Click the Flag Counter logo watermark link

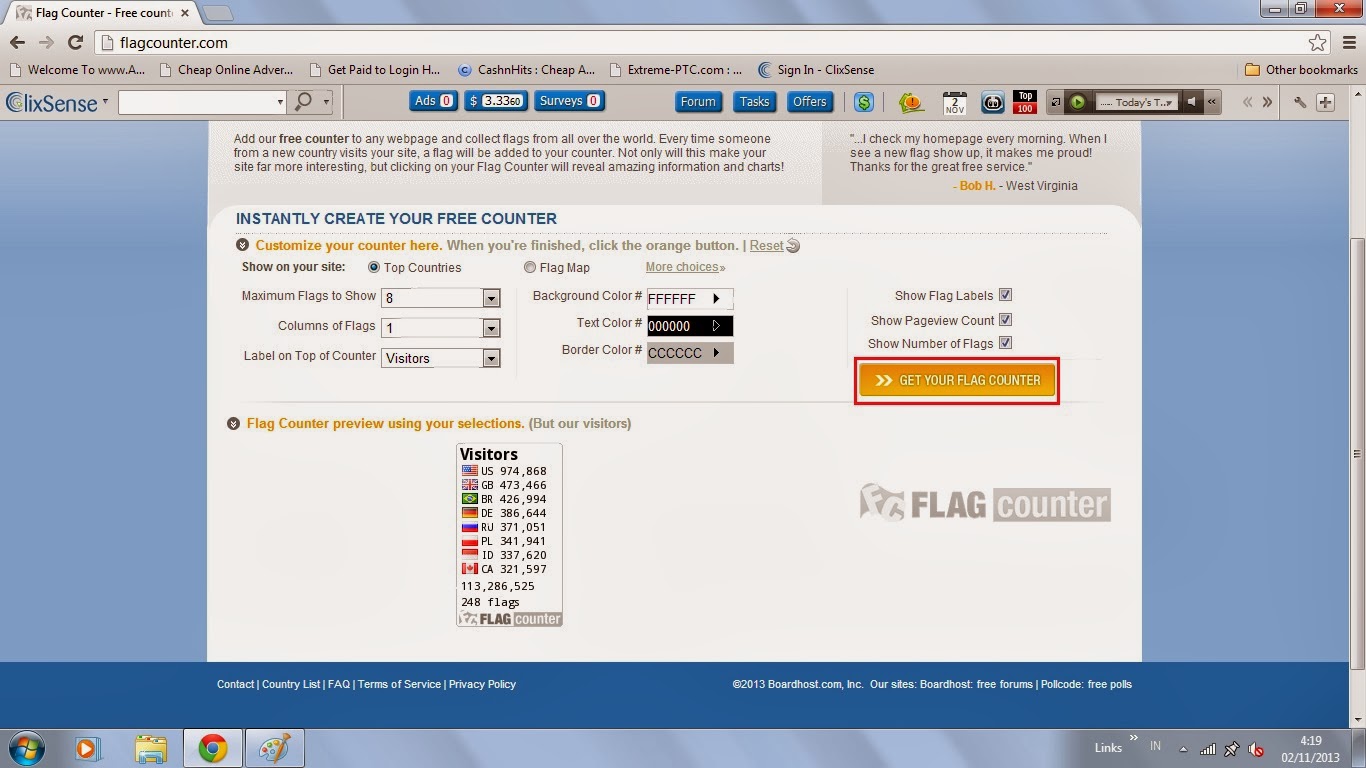pos(985,503)
